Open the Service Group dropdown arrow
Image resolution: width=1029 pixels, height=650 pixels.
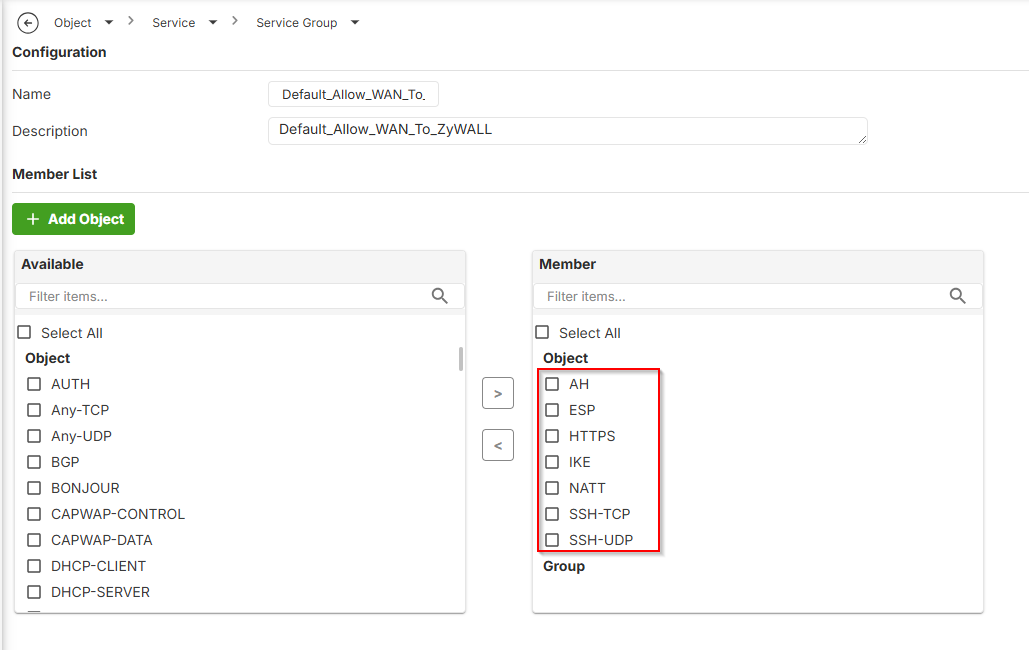(x=355, y=23)
